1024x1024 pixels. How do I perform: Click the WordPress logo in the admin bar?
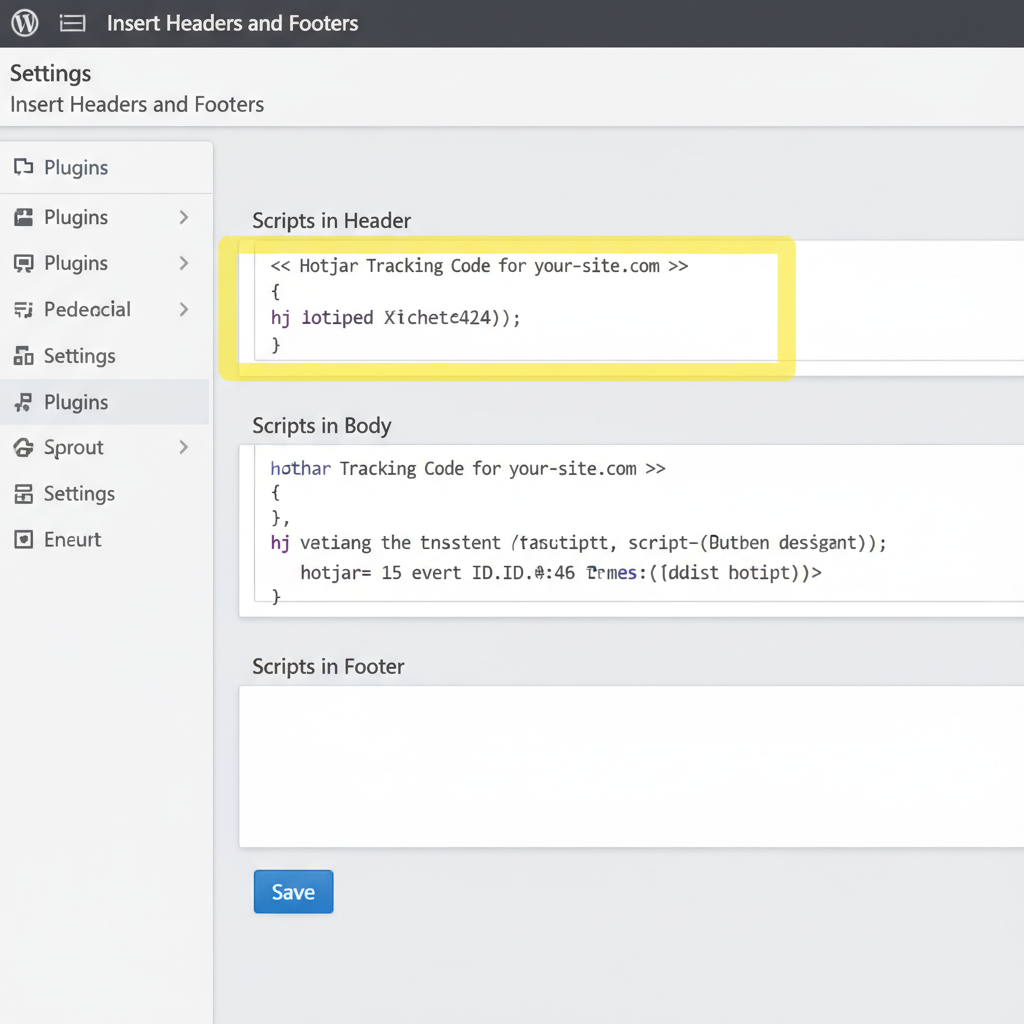pyautogui.click(x=23, y=22)
